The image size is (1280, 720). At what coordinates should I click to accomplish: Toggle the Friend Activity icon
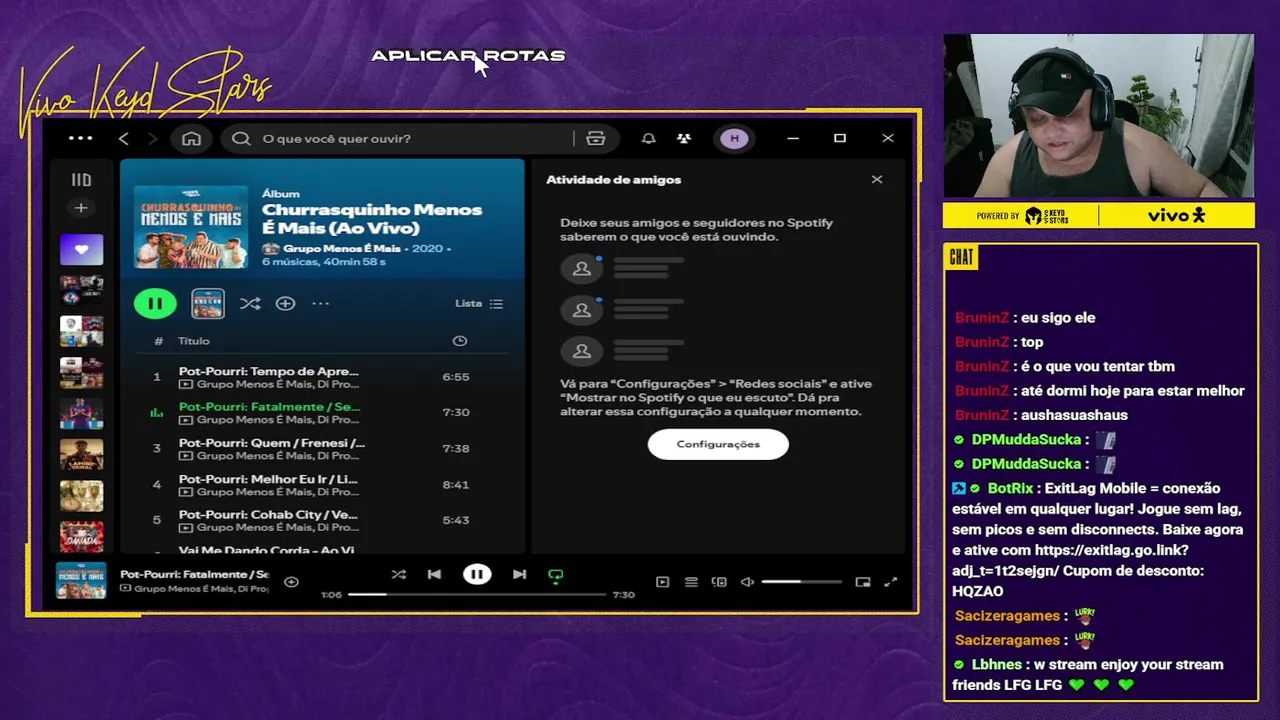pos(684,138)
